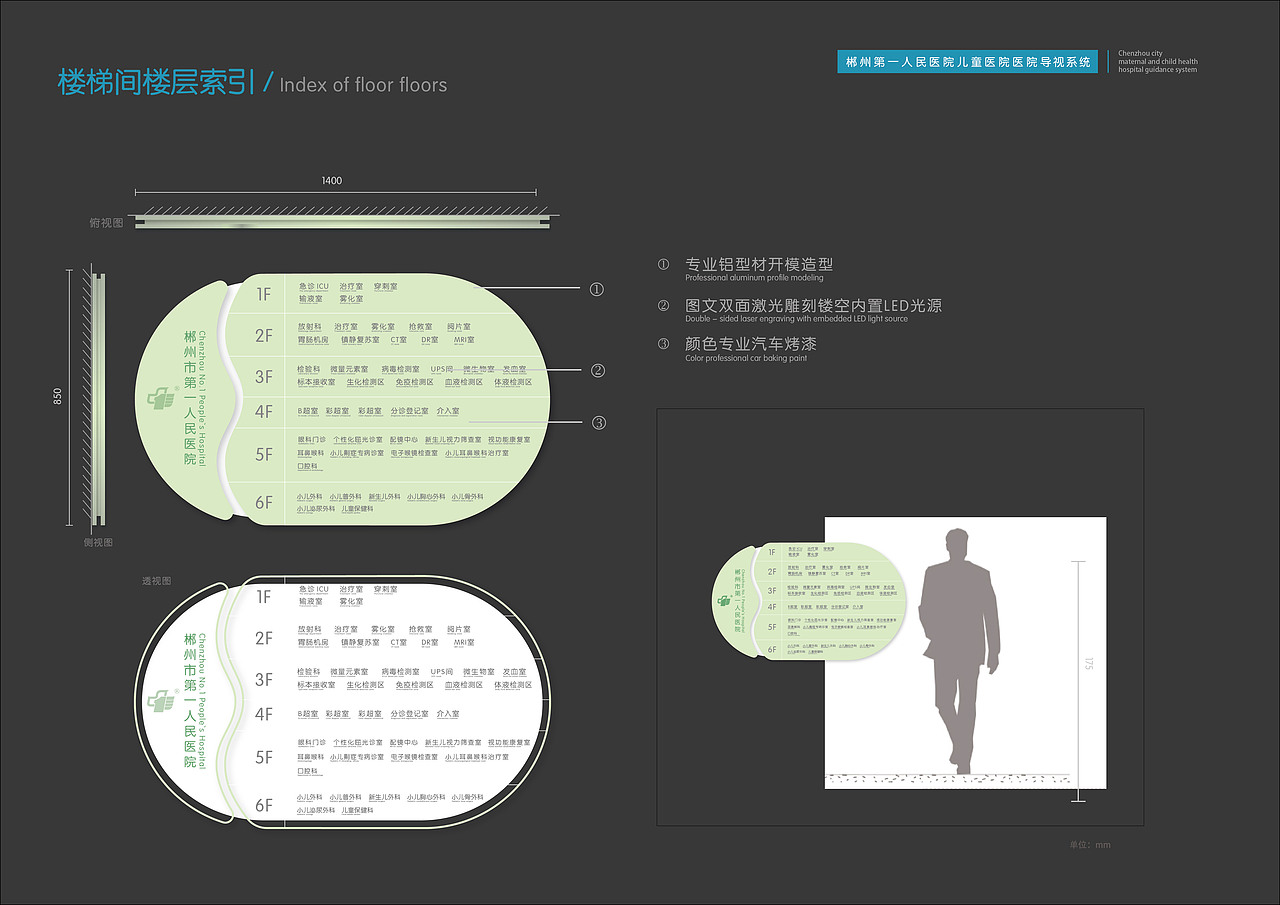Click the '俯视图' top view label
This screenshot has height=905, width=1280.
click(x=106, y=223)
